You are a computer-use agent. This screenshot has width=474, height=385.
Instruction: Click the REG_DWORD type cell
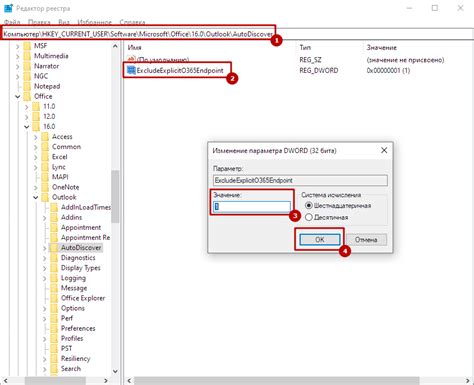click(319, 70)
